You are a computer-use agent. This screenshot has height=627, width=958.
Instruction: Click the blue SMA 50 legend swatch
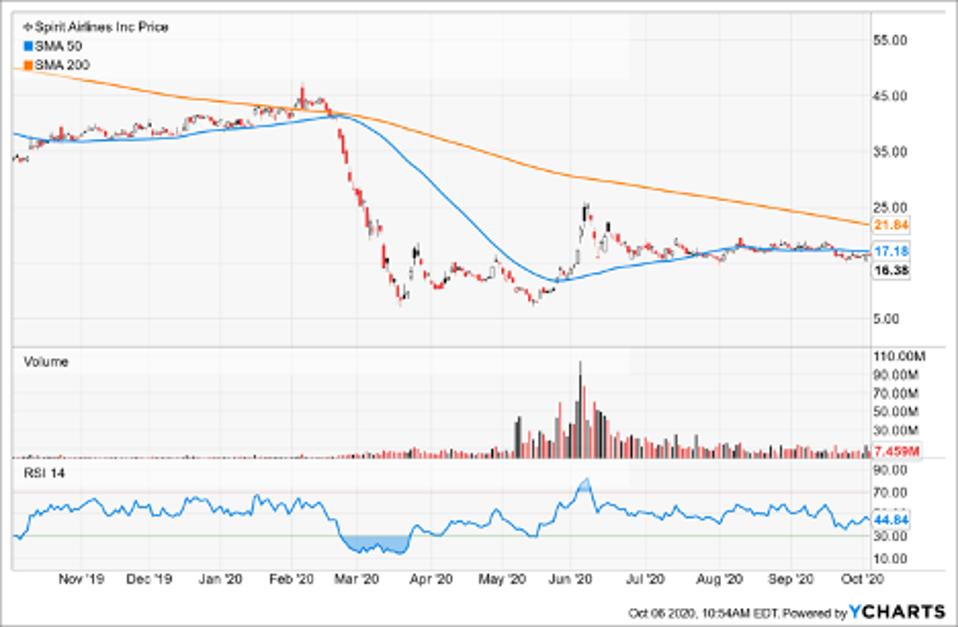point(28,46)
